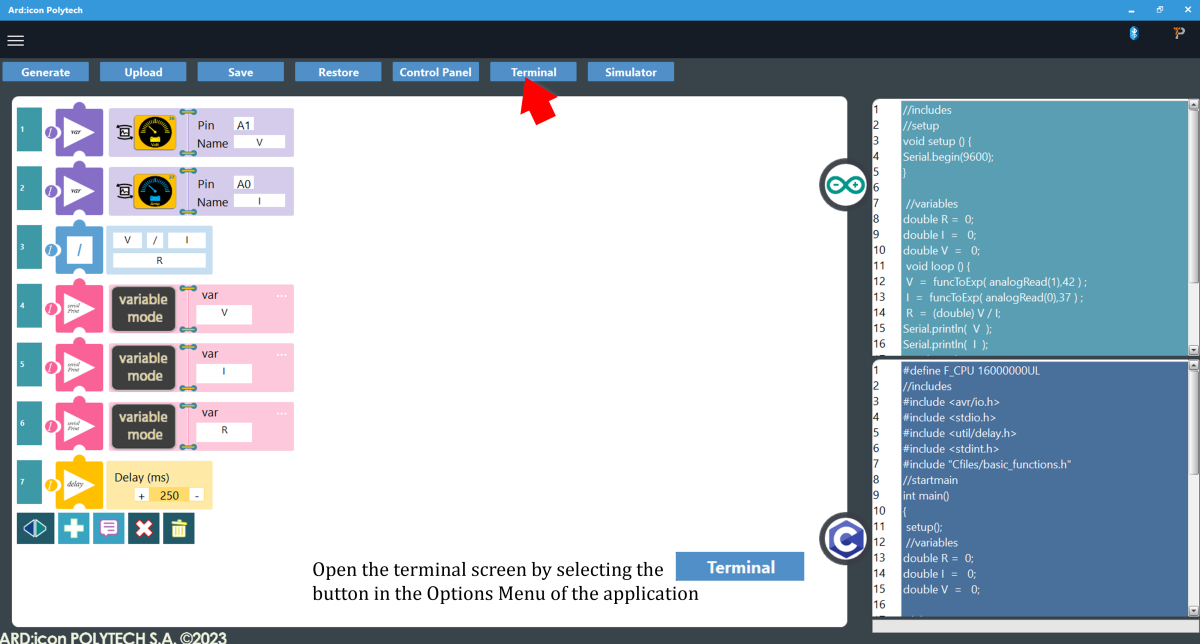
Task: Increase delay with the plus button
Action: tap(141, 496)
